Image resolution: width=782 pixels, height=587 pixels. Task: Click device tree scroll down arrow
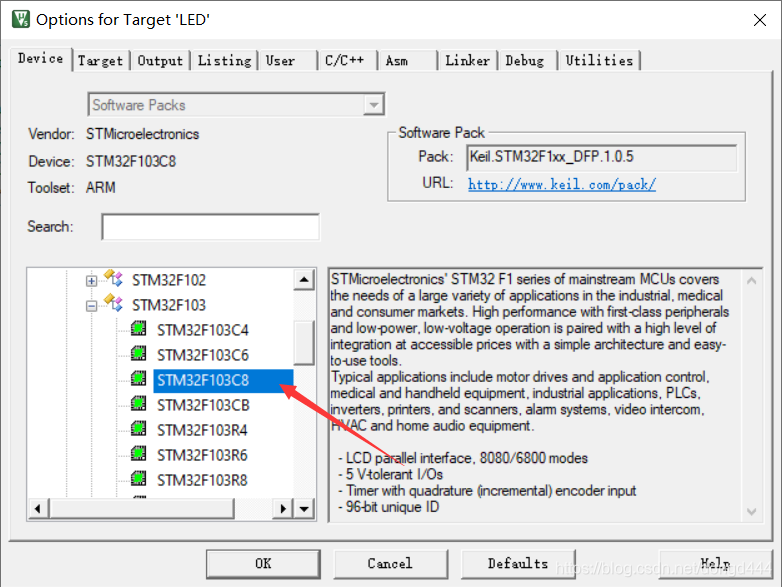pyautogui.click(x=304, y=509)
